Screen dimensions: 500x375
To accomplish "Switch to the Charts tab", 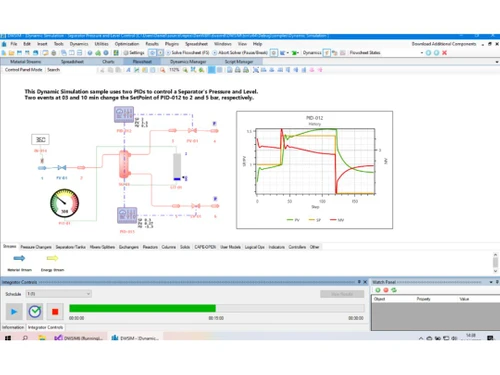I will tap(108, 62).
